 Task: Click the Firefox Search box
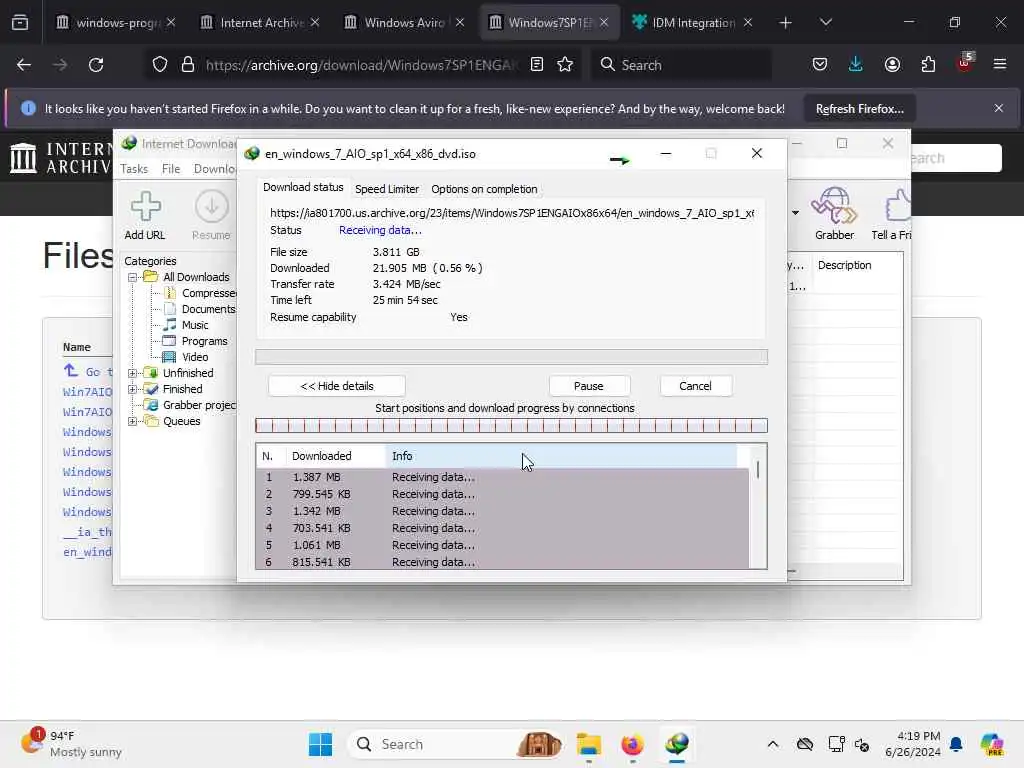coord(682,65)
